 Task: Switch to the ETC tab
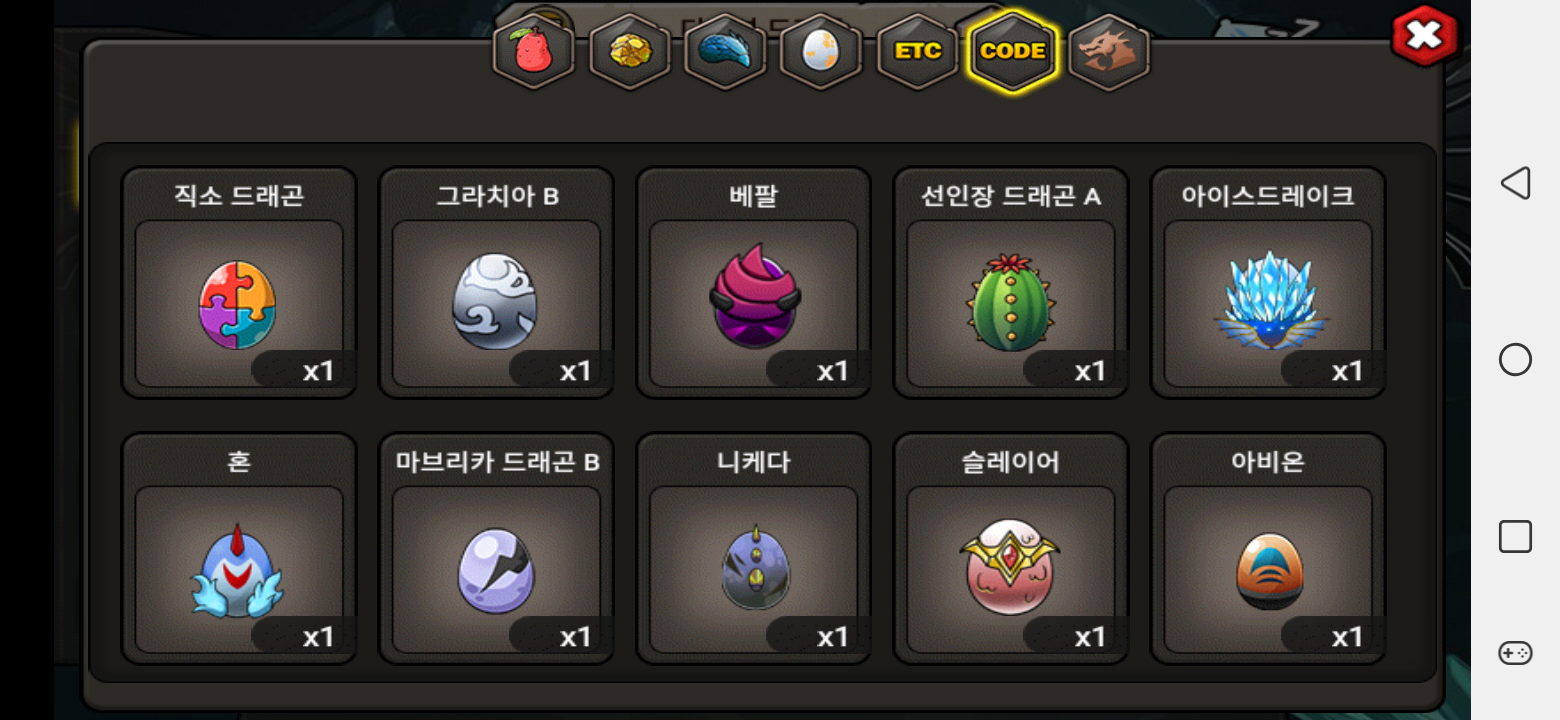tap(917, 51)
